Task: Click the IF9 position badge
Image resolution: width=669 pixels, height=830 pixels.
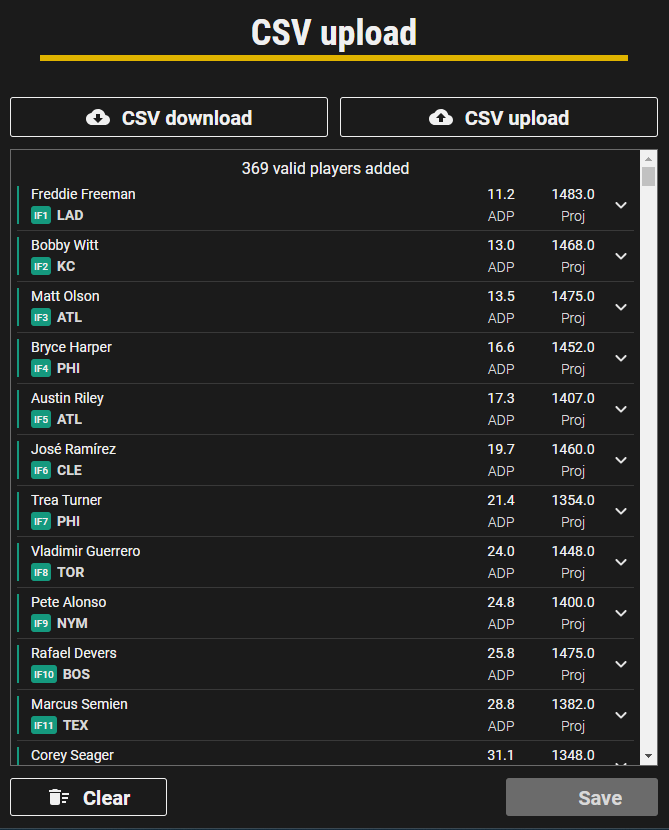Action: (41, 624)
